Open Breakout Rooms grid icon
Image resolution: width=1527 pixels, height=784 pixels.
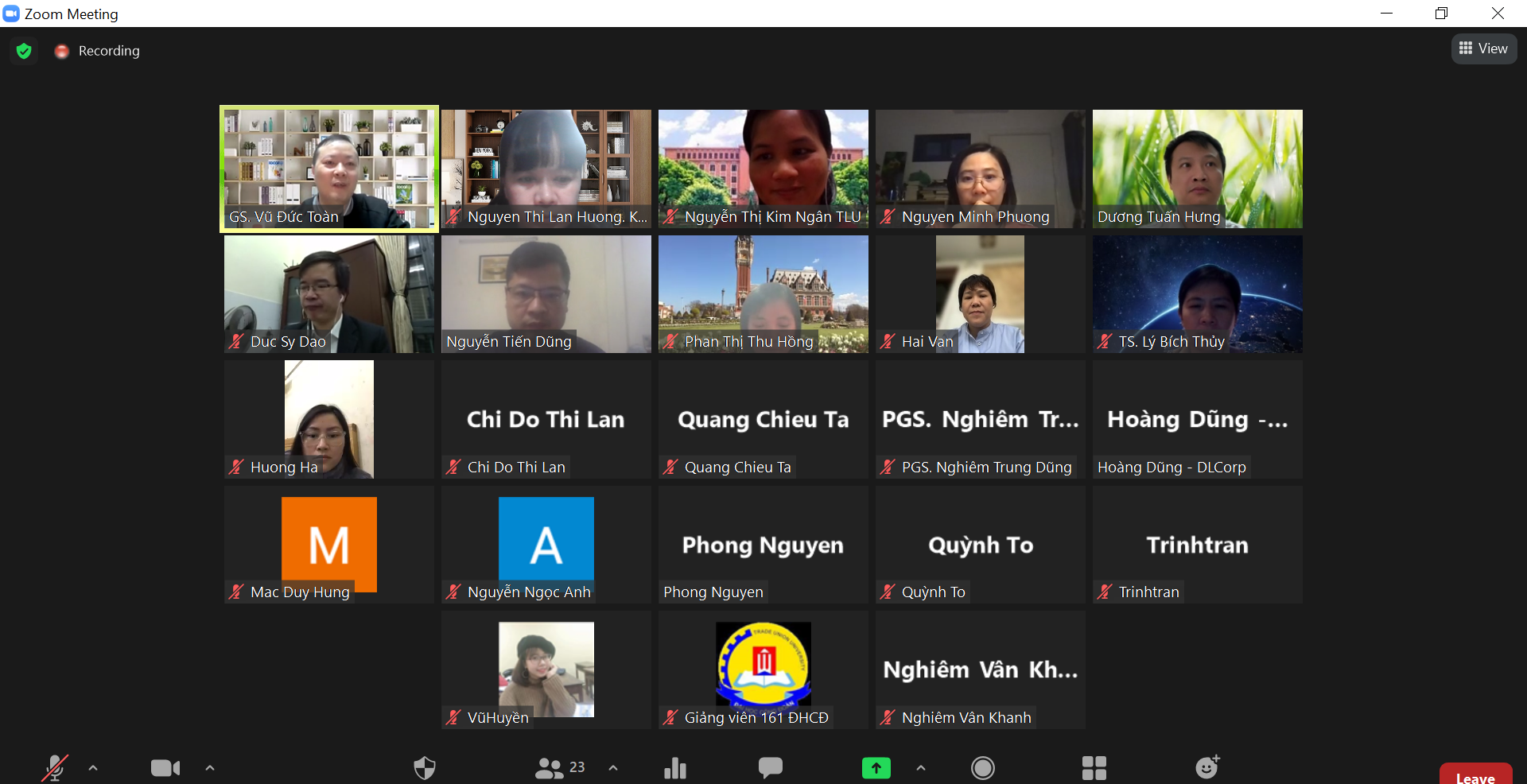1094,767
